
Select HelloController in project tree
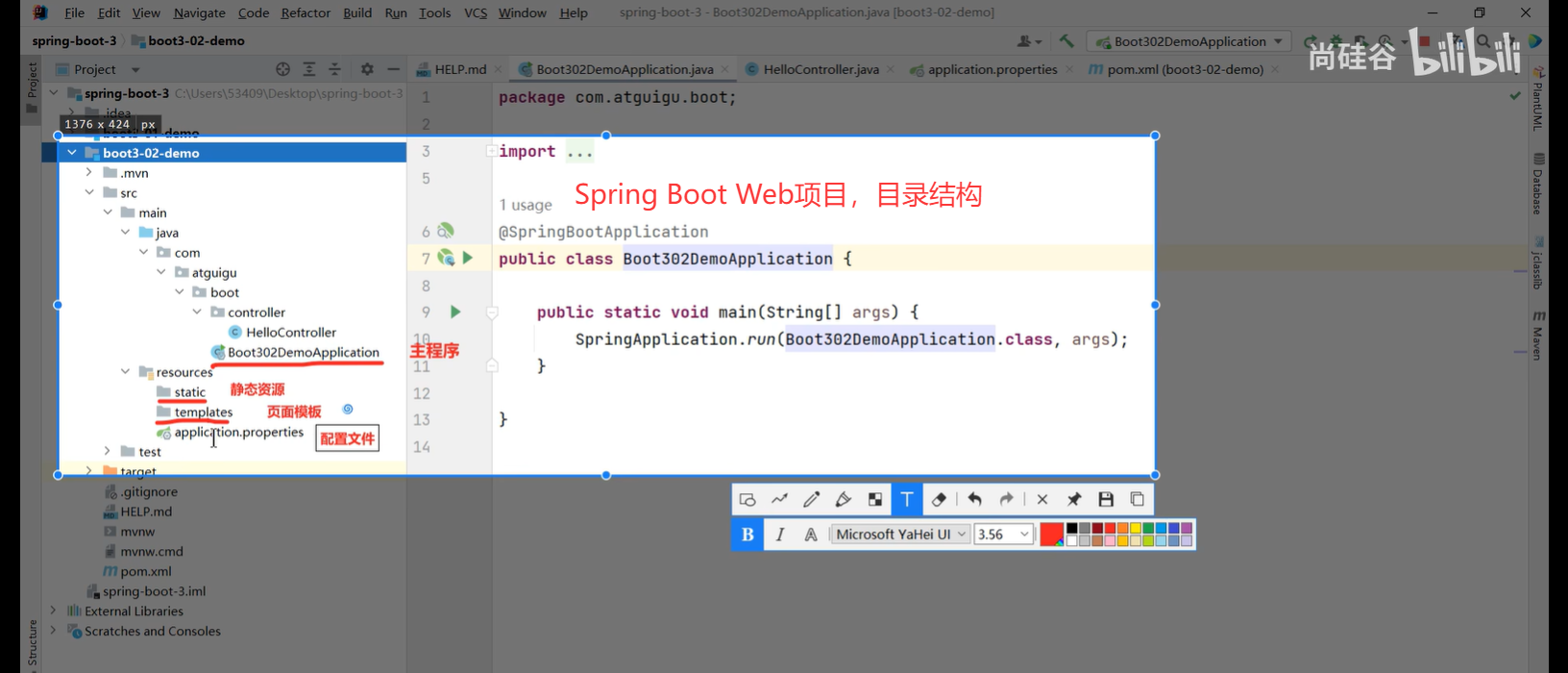click(x=291, y=332)
